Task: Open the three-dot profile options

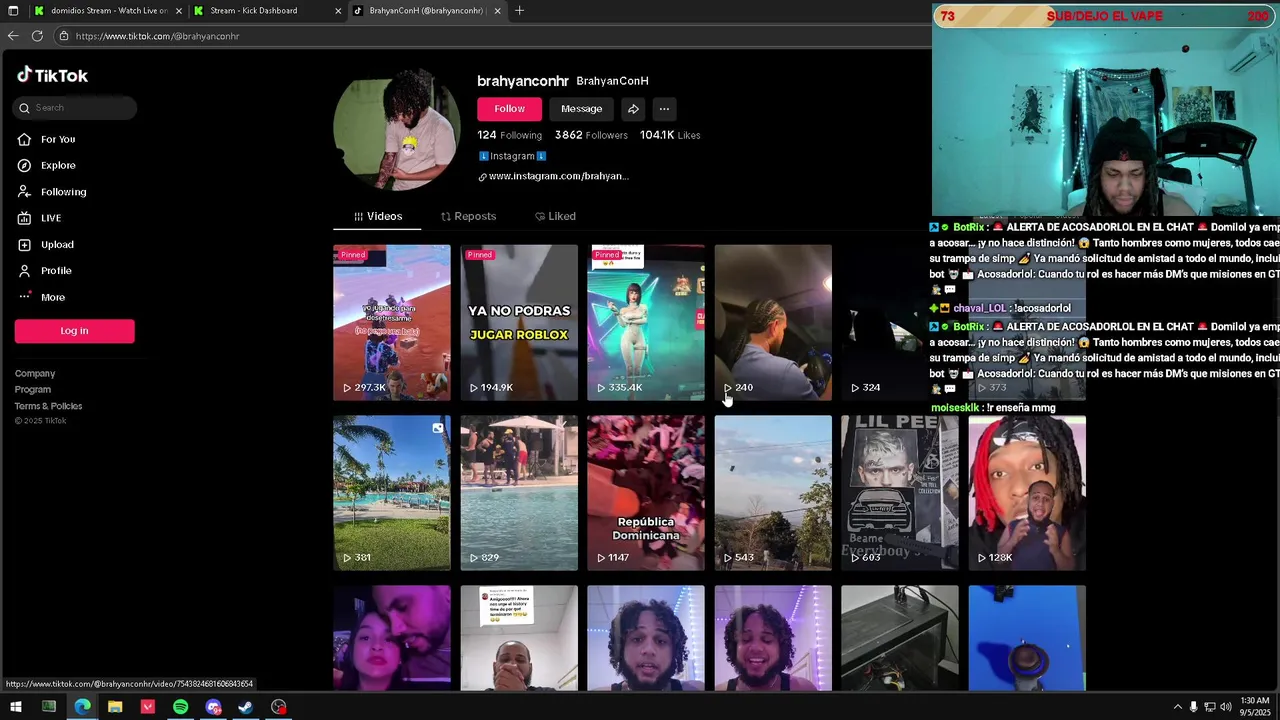Action: tap(664, 109)
